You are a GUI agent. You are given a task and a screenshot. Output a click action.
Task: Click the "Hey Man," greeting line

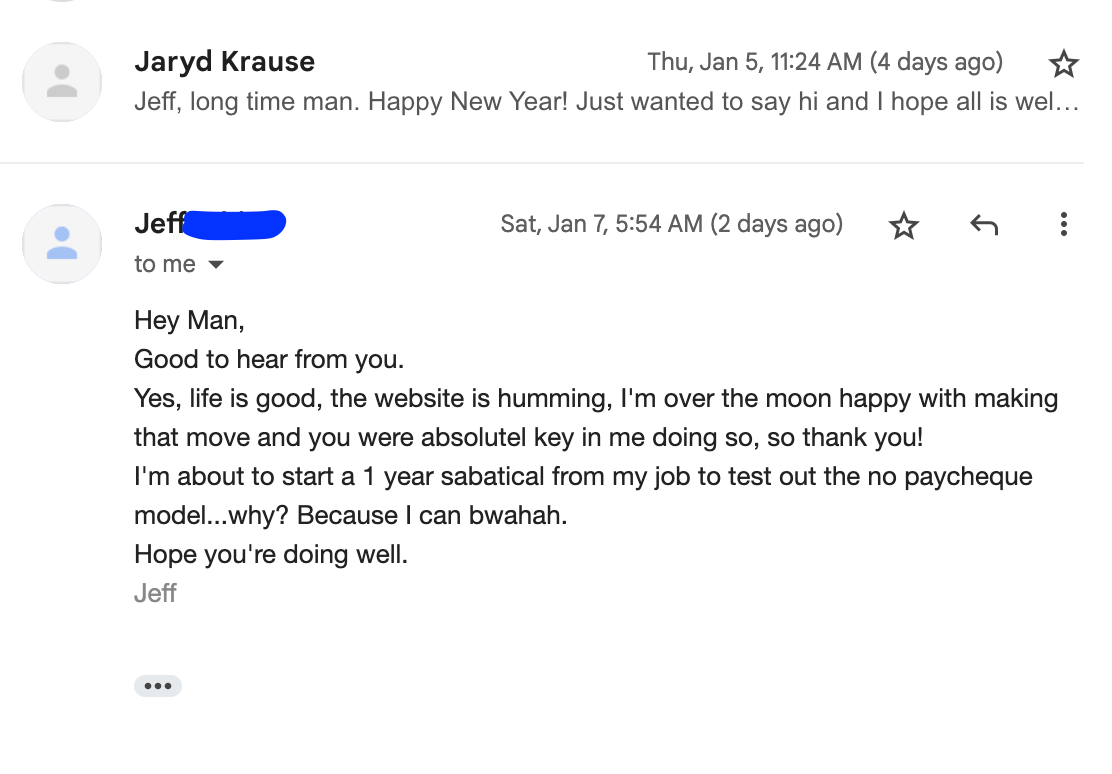(189, 321)
